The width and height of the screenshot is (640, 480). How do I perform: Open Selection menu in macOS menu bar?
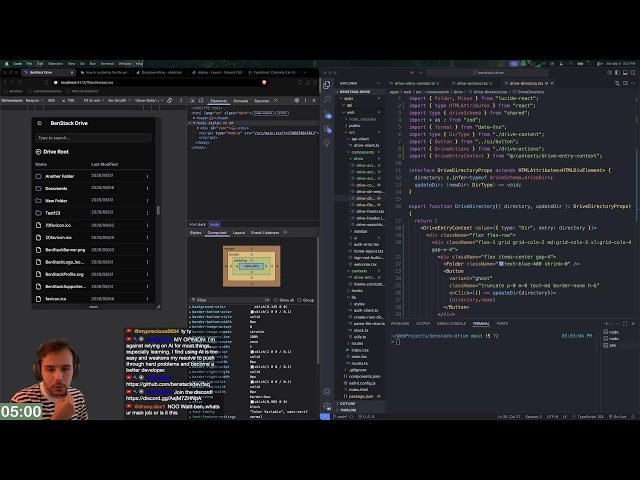pyautogui.click(x=56, y=64)
